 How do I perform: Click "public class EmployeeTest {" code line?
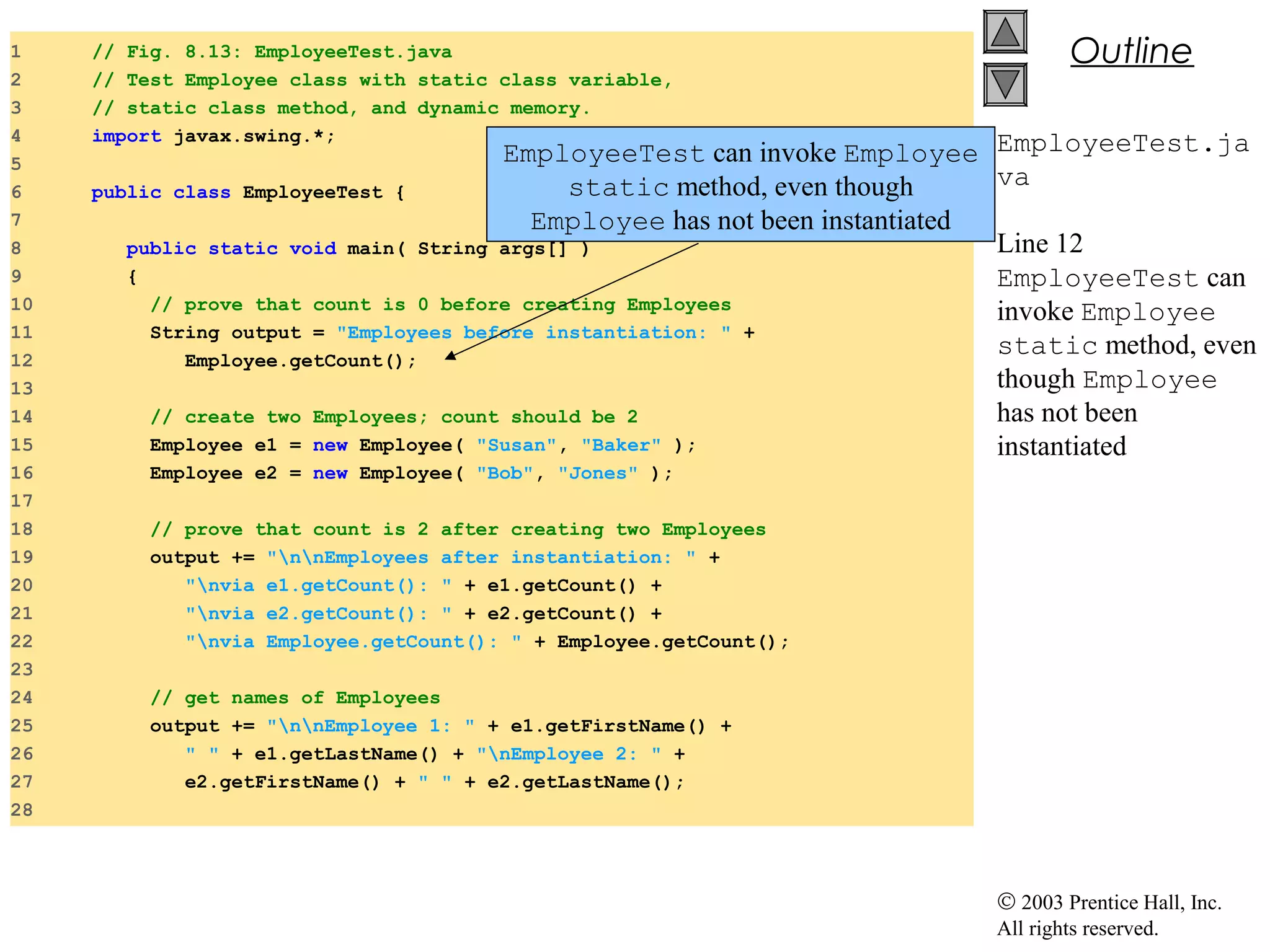click(247, 193)
